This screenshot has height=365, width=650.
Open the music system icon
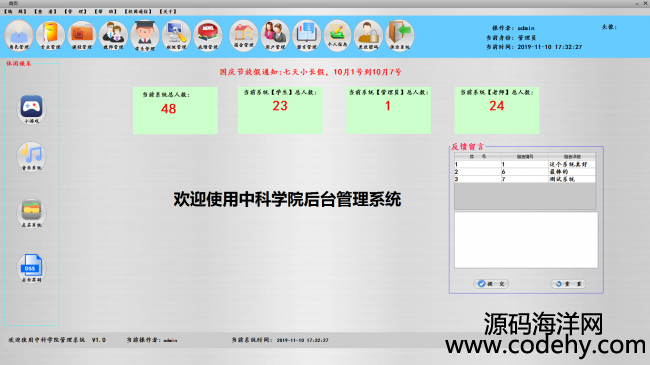tap(32, 156)
